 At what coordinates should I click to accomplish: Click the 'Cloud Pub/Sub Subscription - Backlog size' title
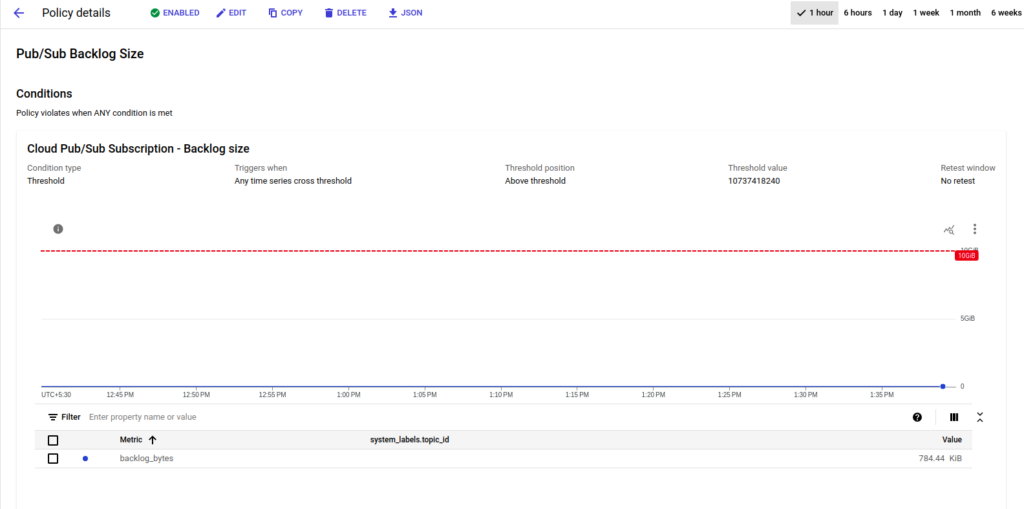pos(138,148)
